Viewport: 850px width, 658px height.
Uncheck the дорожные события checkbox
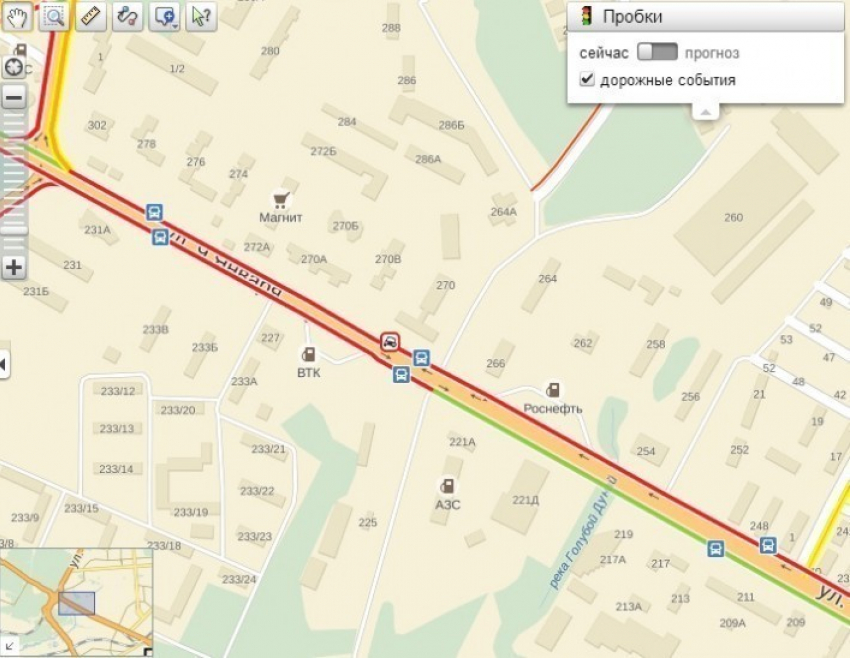(587, 79)
